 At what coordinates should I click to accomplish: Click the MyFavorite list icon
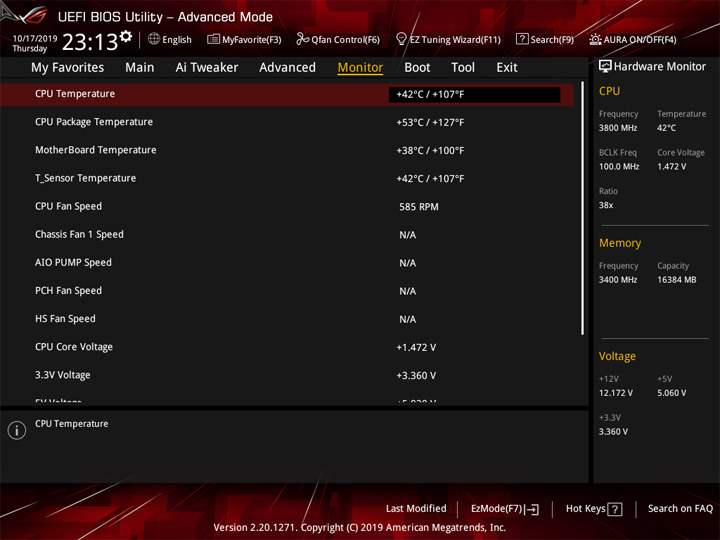(x=214, y=39)
